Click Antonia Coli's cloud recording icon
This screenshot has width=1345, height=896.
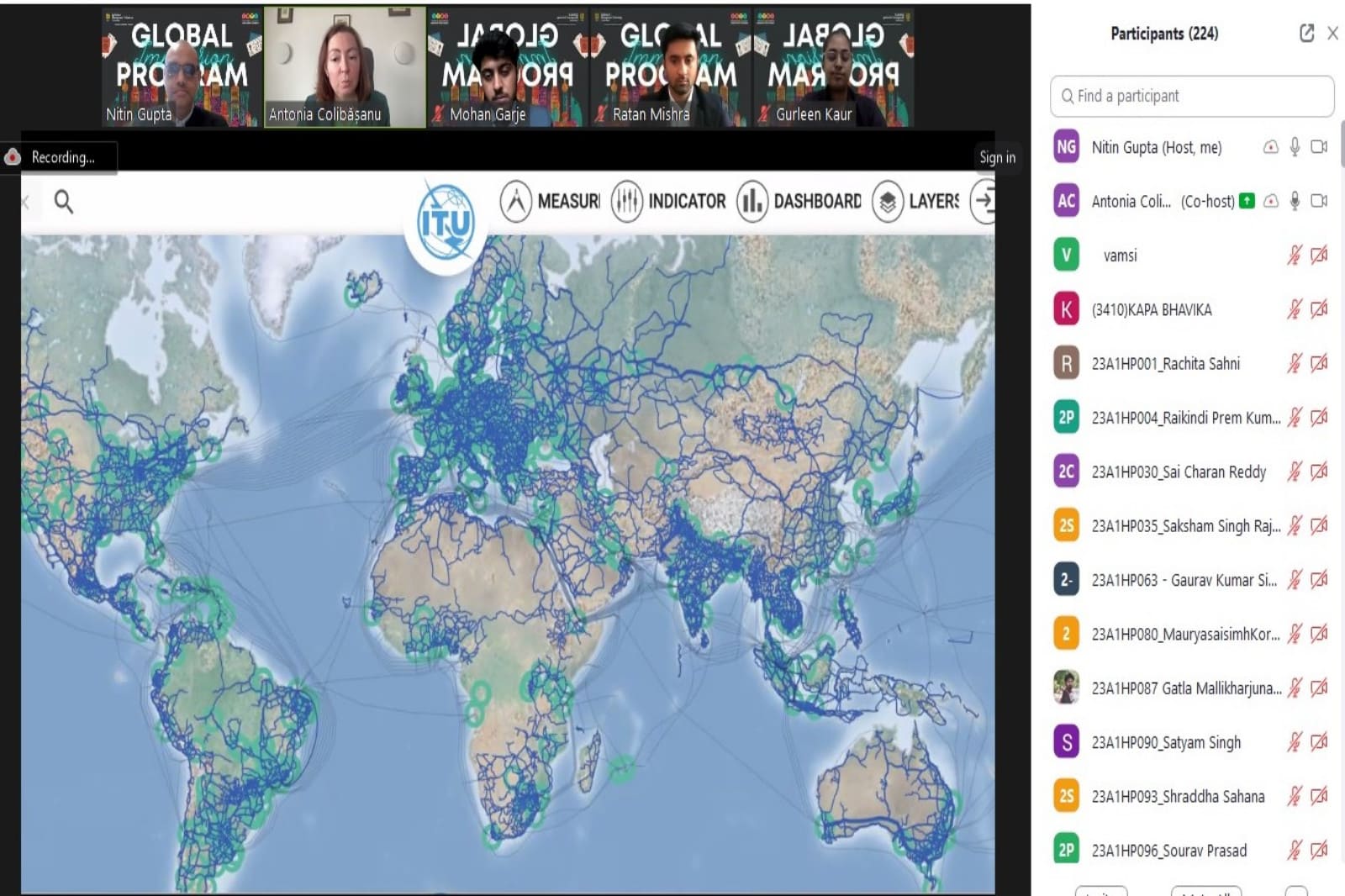pos(1270,201)
